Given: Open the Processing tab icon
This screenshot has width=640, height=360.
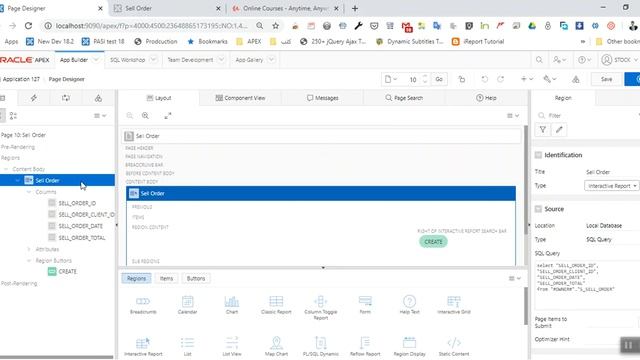Looking at the screenshot, I should point(66,98).
